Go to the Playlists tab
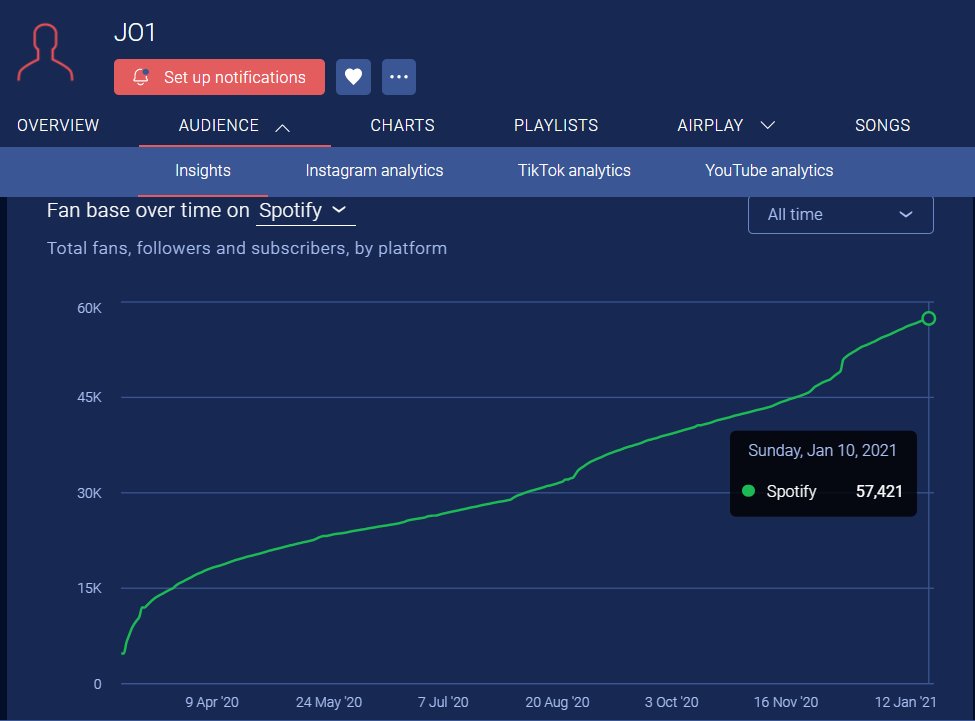The width and height of the screenshot is (975, 721). 556,126
